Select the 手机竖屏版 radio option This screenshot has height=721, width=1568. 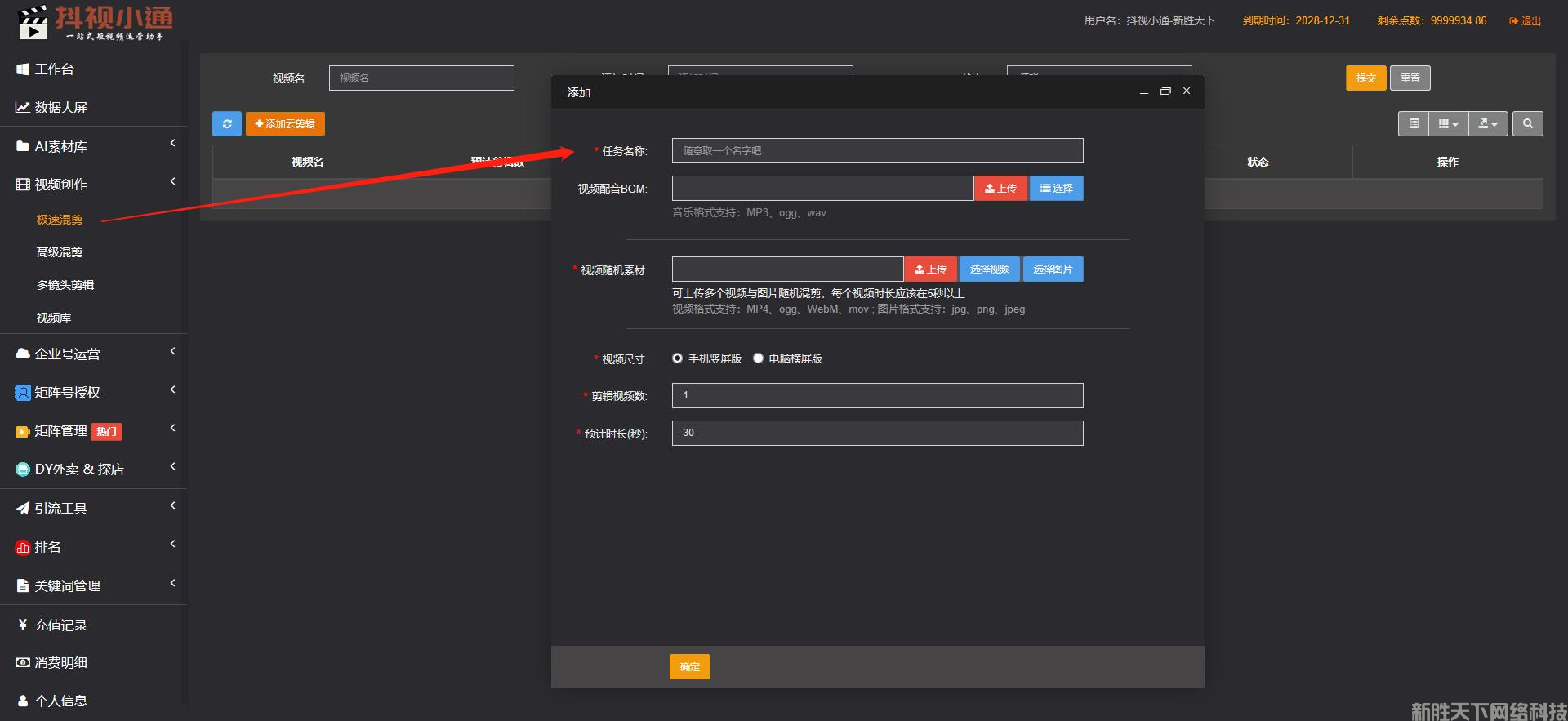[x=678, y=358]
